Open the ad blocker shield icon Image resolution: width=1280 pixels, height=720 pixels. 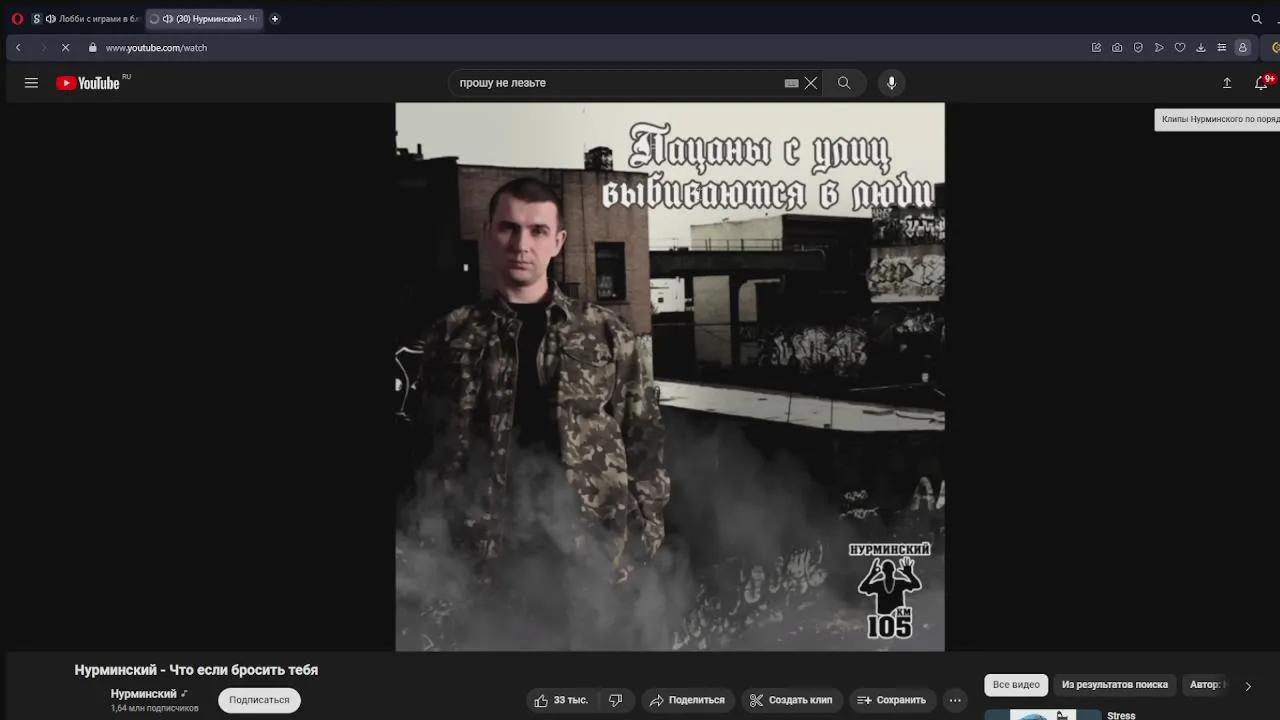(1138, 47)
